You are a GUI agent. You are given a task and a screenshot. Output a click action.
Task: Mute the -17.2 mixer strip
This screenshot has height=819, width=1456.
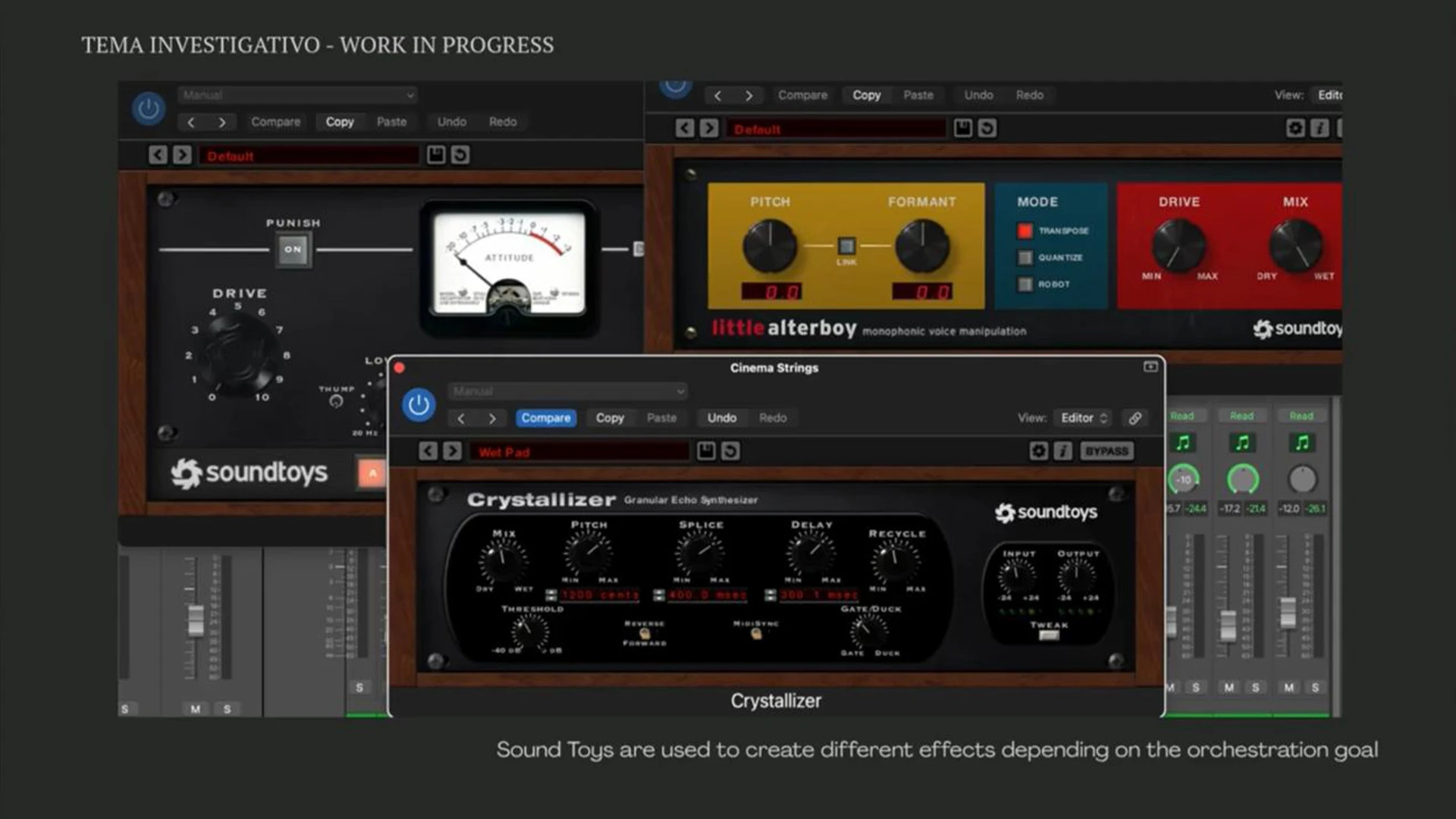coord(1229,687)
